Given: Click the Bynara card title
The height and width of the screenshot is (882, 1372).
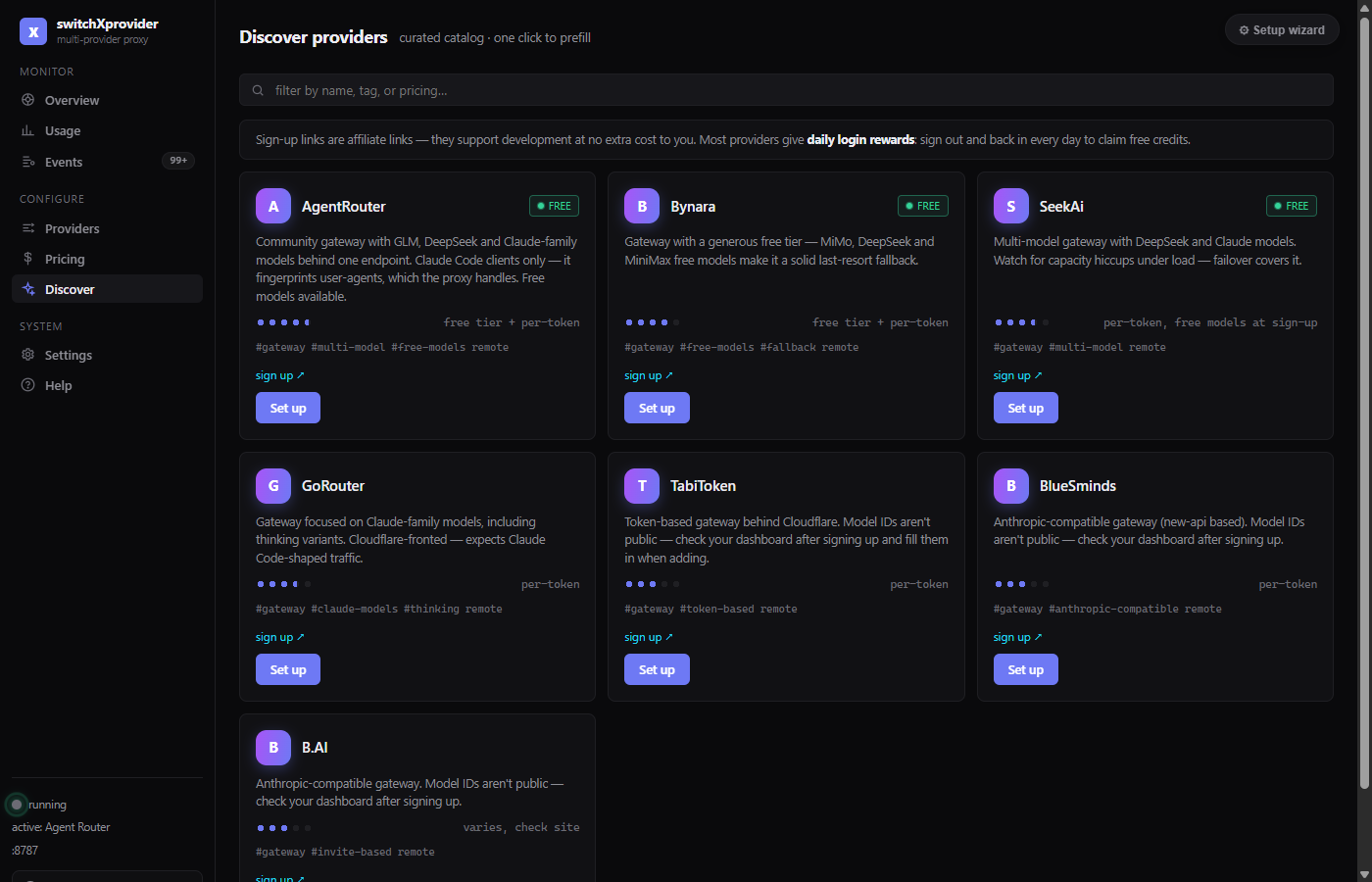Looking at the screenshot, I should pos(693,207).
